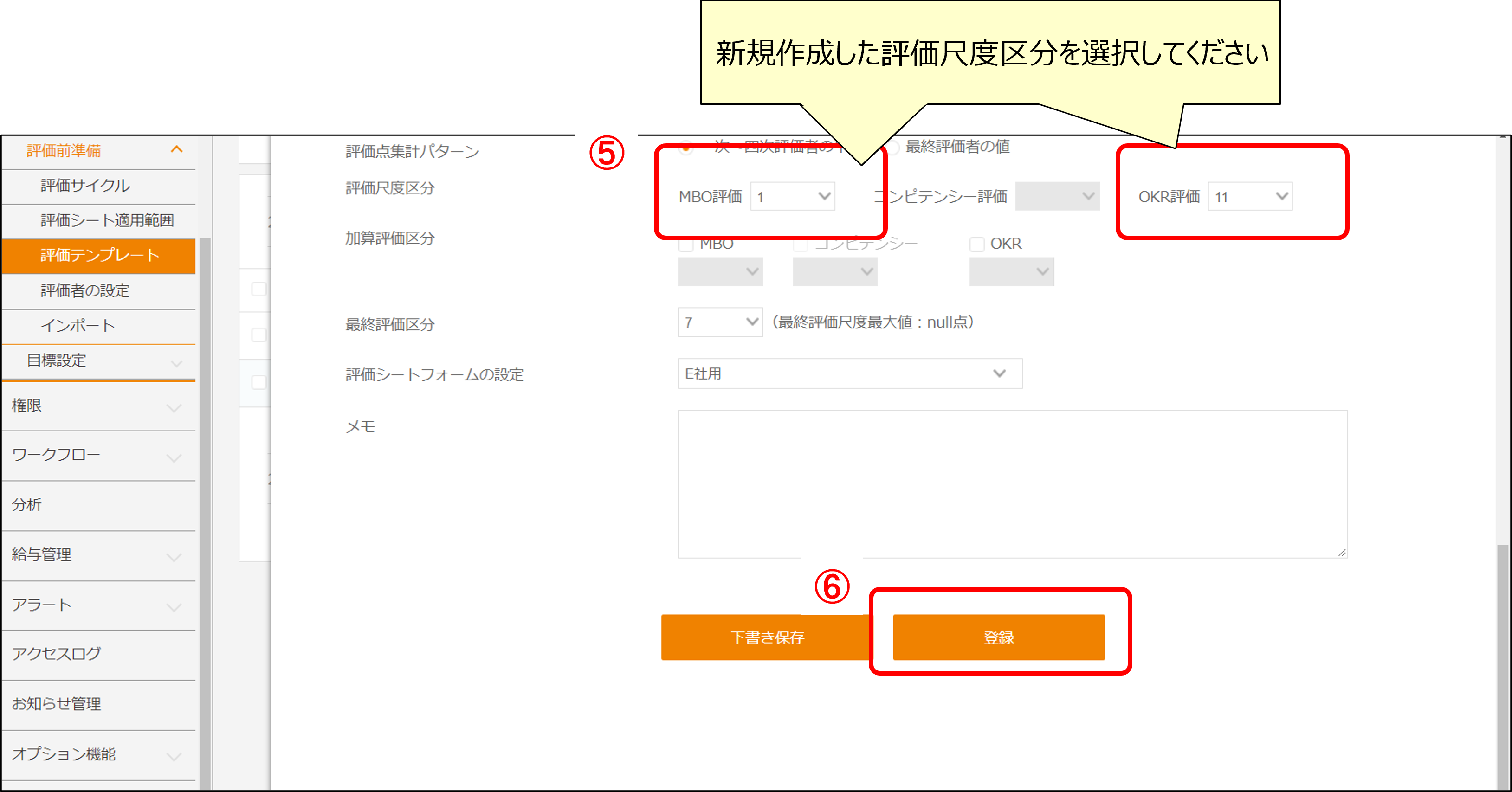Click the 下書き保存 button
The width and height of the screenshot is (1512, 792).
(x=767, y=637)
